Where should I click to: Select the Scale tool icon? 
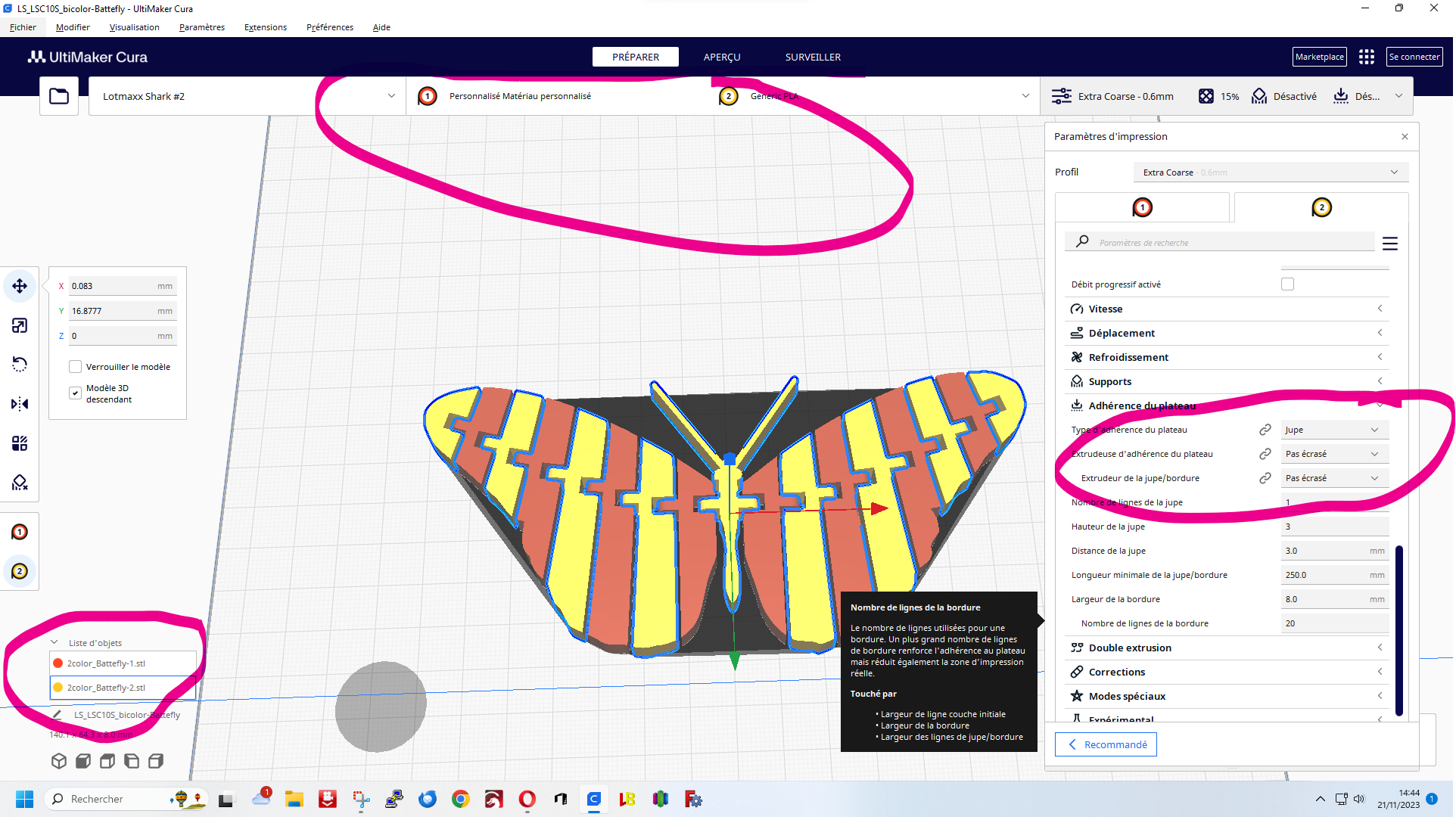20,325
